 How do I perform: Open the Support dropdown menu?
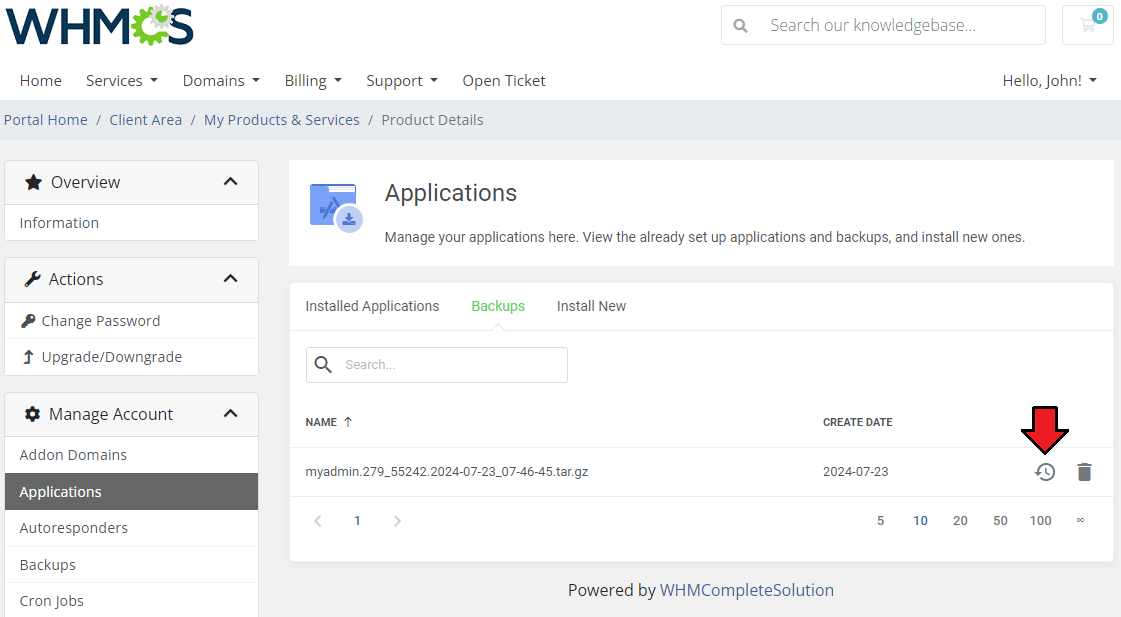pyautogui.click(x=402, y=81)
